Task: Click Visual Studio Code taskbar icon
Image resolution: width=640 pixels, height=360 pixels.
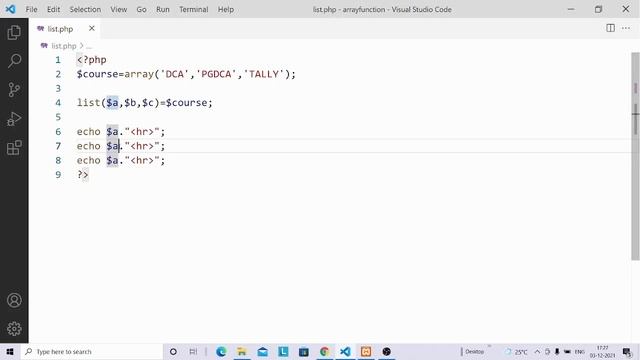Action: pos(345,351)
